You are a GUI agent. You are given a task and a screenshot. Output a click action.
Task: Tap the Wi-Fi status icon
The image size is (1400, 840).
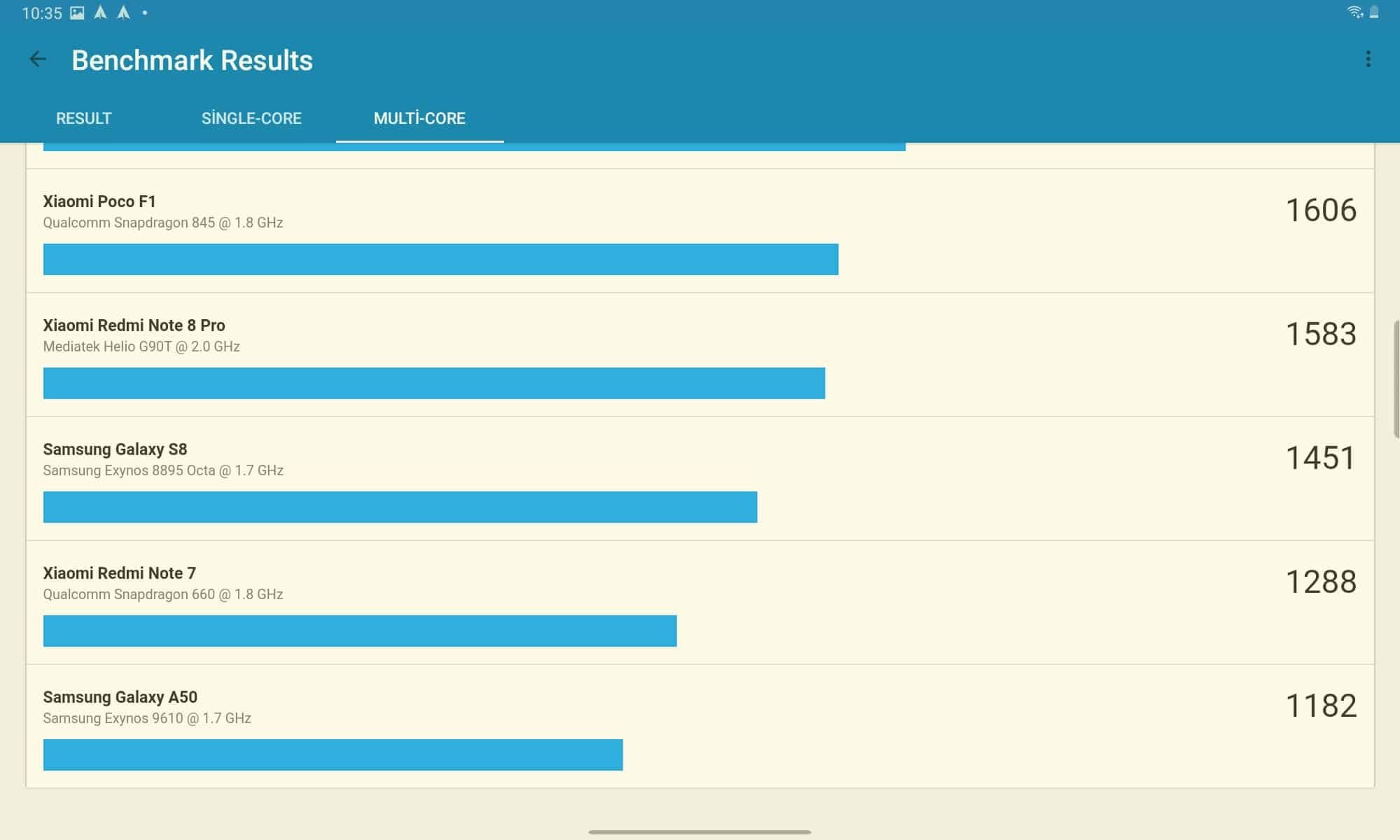coord(1354,12)
